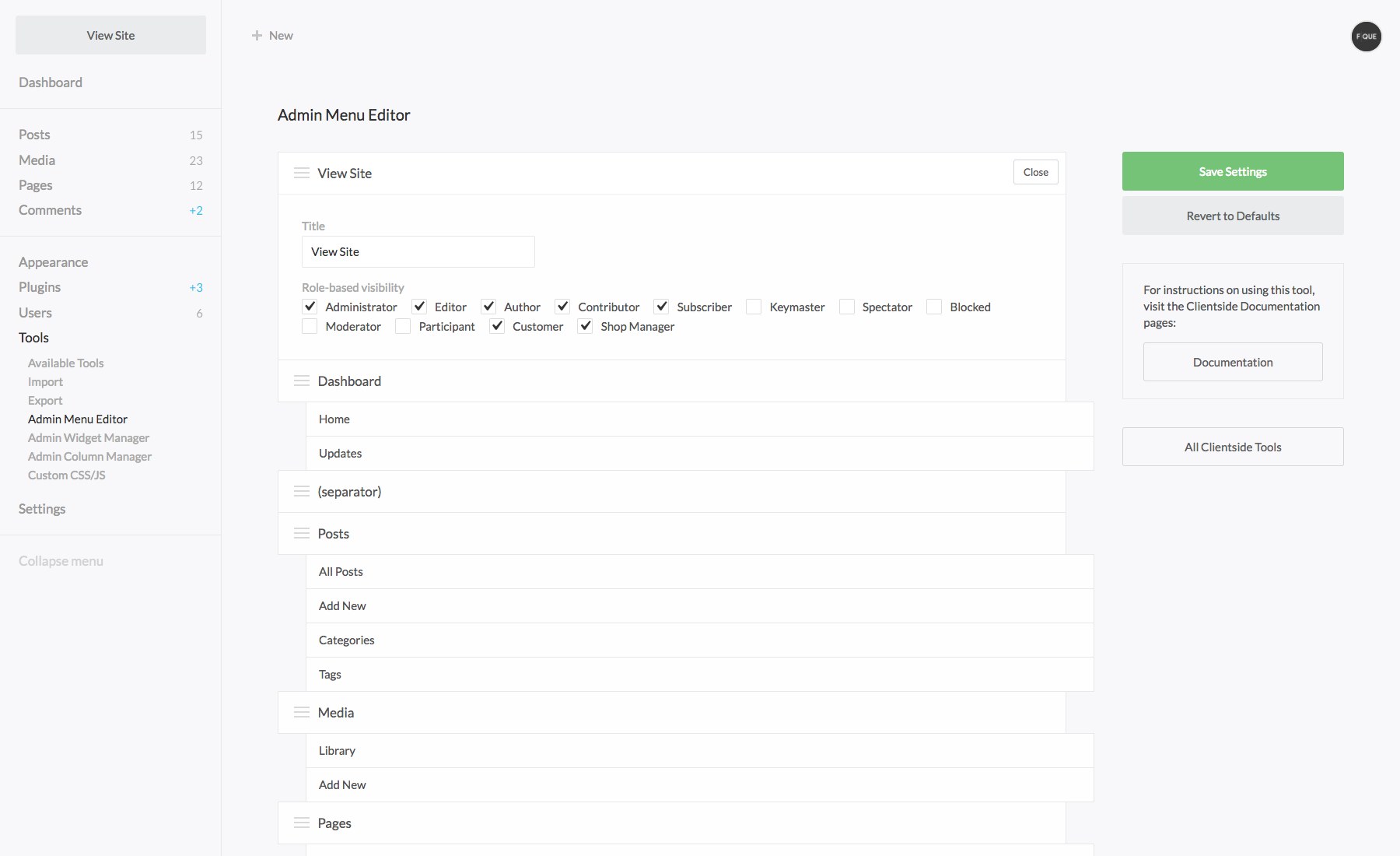Click the Title input field

(x=418, y=251)
